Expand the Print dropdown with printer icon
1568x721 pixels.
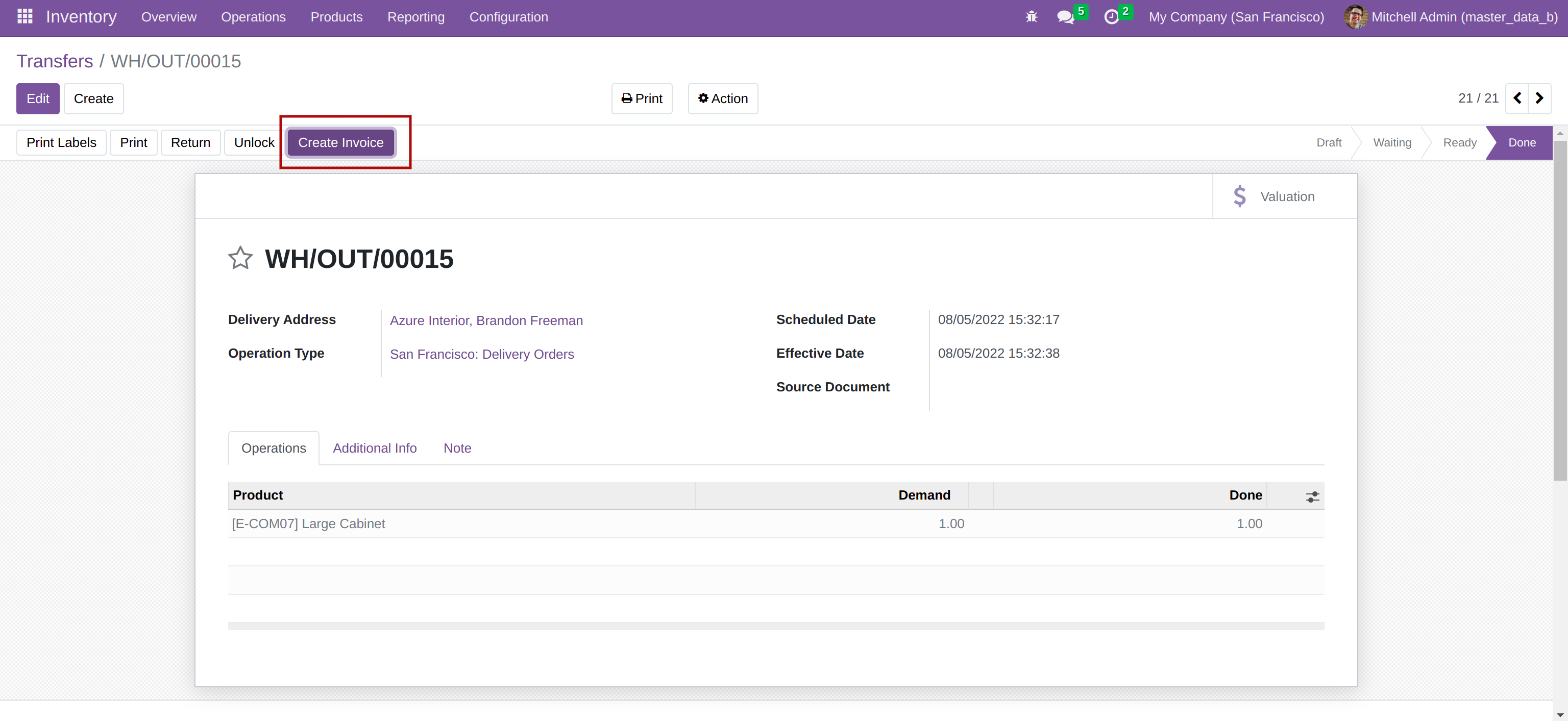pyautogui.click(x=642, y=98)
